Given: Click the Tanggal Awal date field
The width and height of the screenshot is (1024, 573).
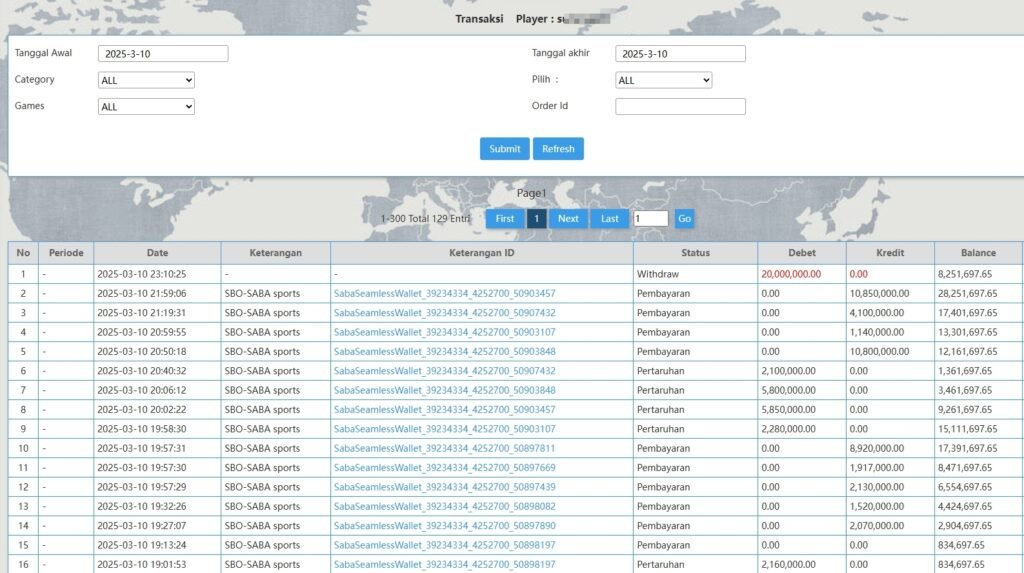Looking at the screenshot, I should 163,54.
